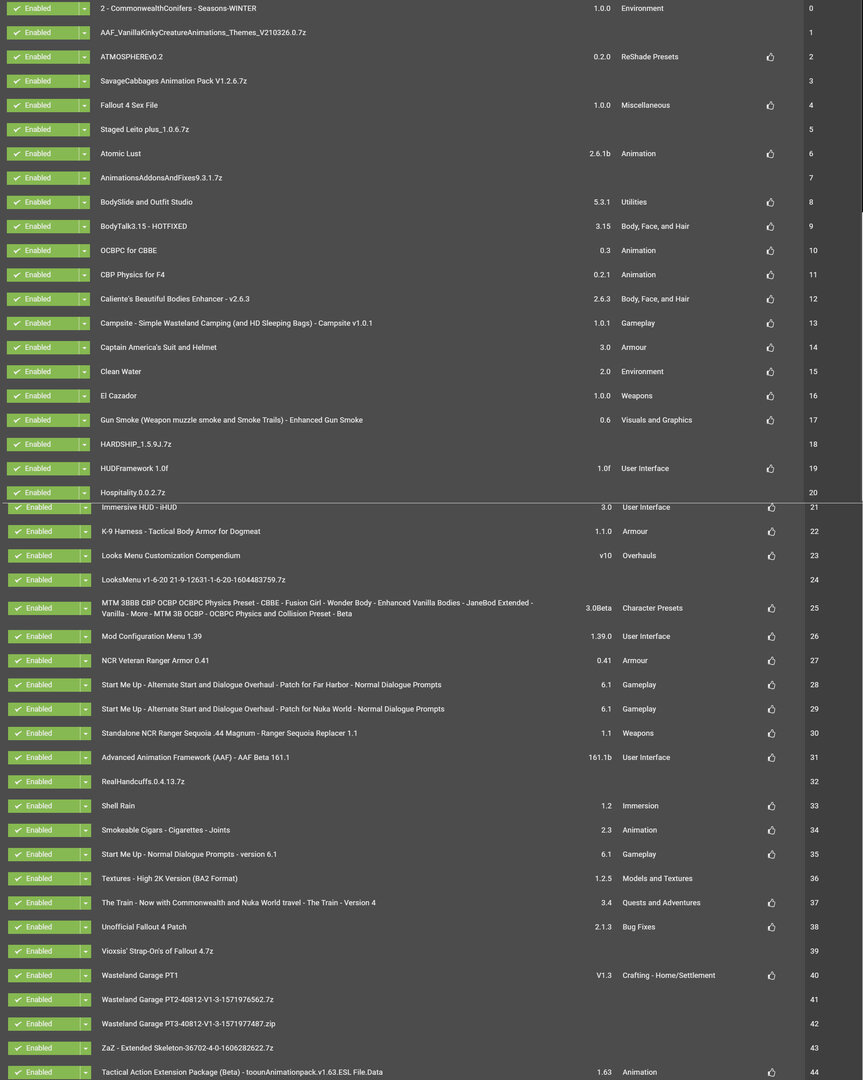
Task: Endorse Atomic Lust using thumbs-up icon
Action: (x=770, y=154)
